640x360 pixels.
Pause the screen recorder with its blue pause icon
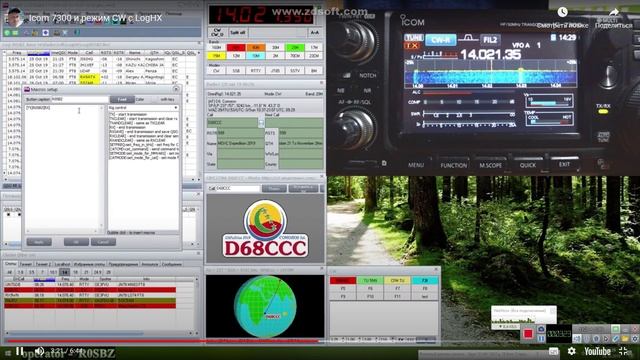(x=541, y=338)
